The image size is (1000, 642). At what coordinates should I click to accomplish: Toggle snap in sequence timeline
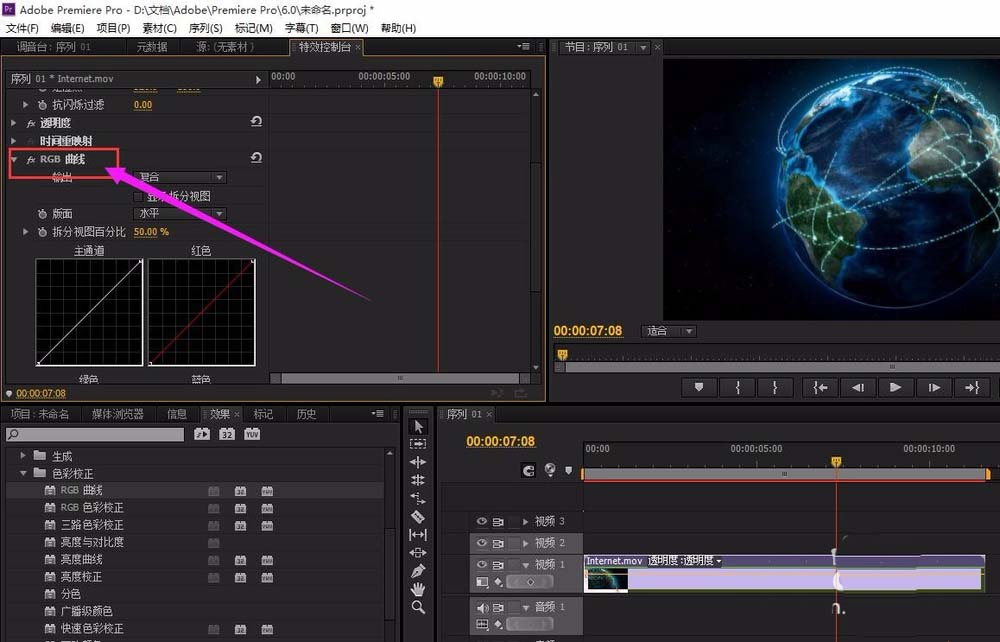coord(529,471)
